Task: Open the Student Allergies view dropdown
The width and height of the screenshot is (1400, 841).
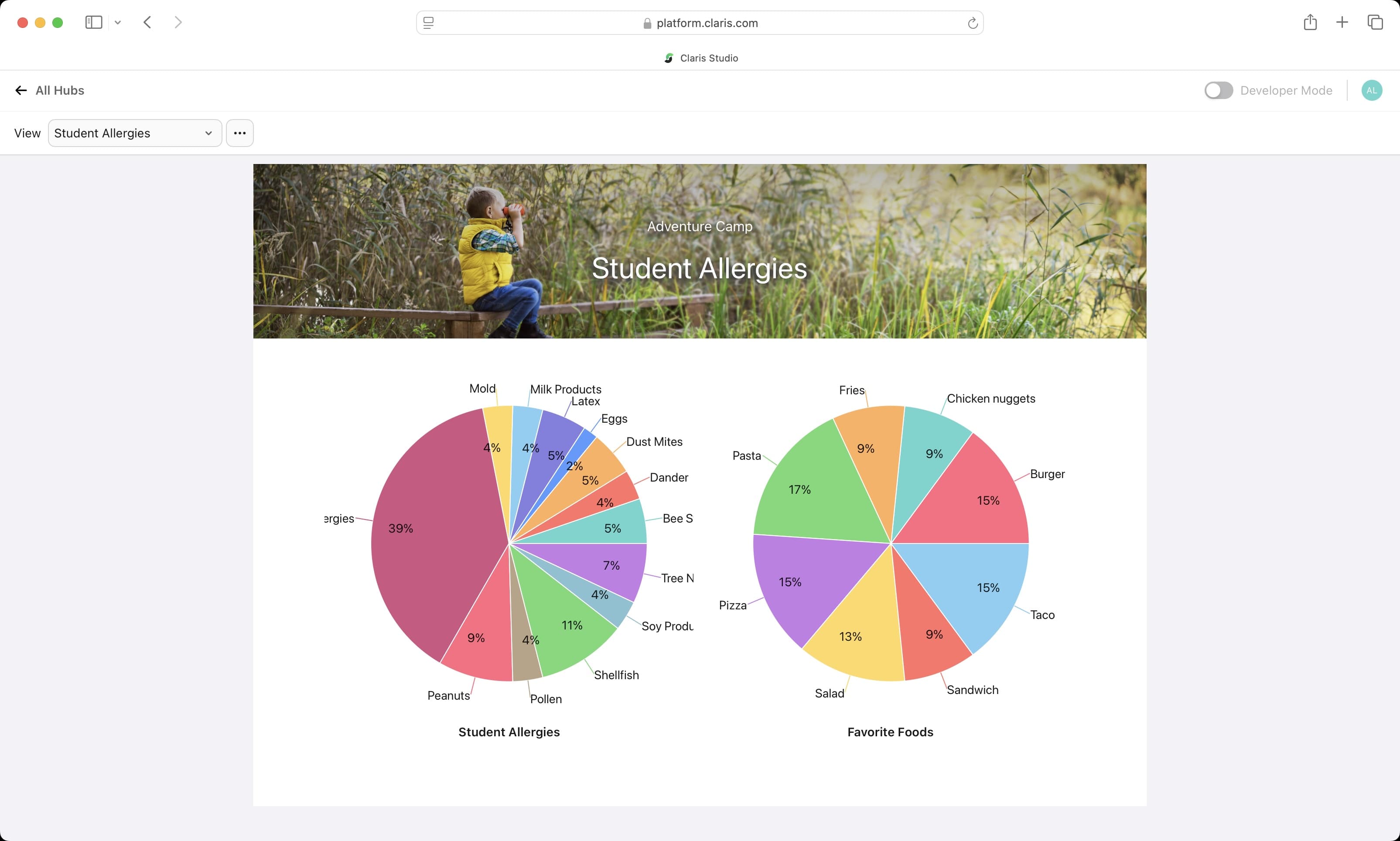Action: [135, 133]
